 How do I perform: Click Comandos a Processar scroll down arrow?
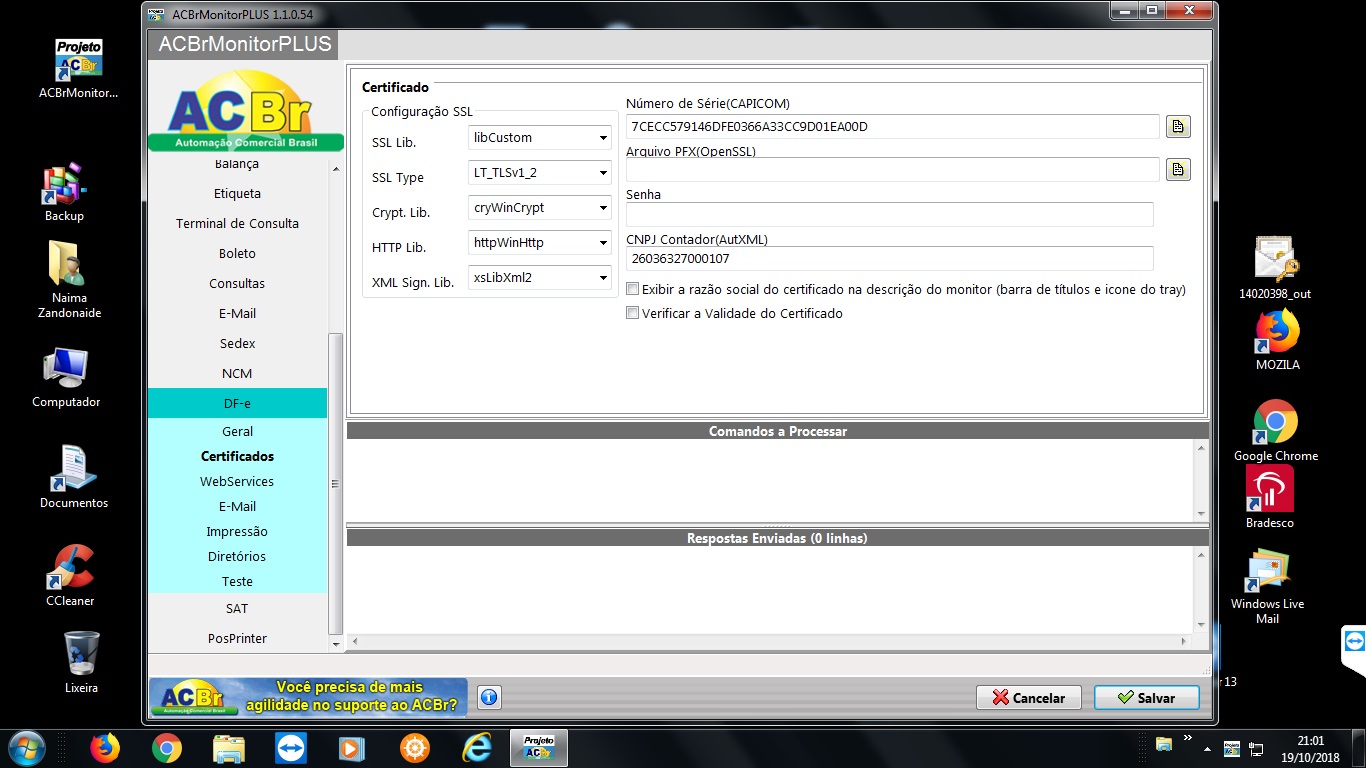1202,513
